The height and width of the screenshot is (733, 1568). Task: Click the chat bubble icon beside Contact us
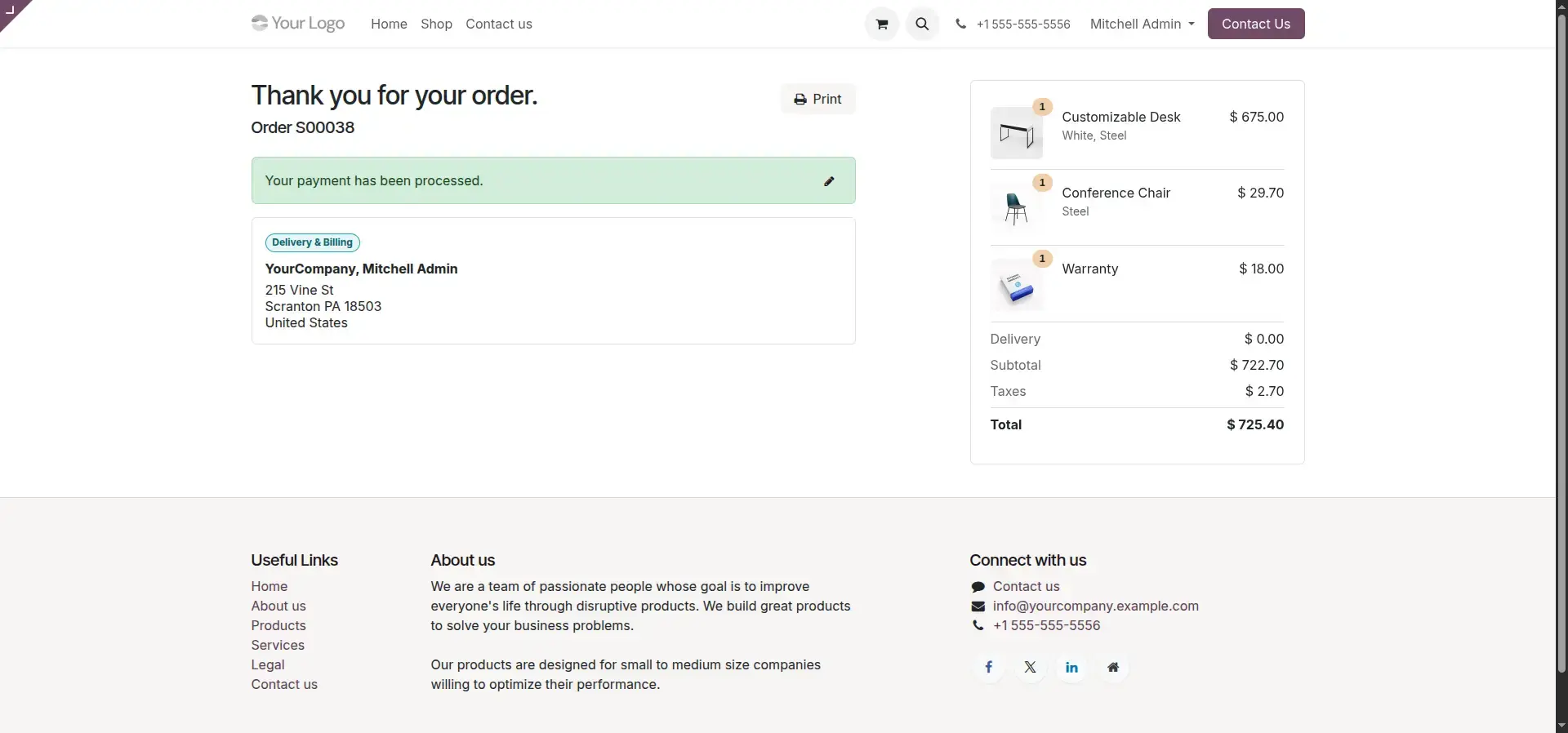click(978, 587)
